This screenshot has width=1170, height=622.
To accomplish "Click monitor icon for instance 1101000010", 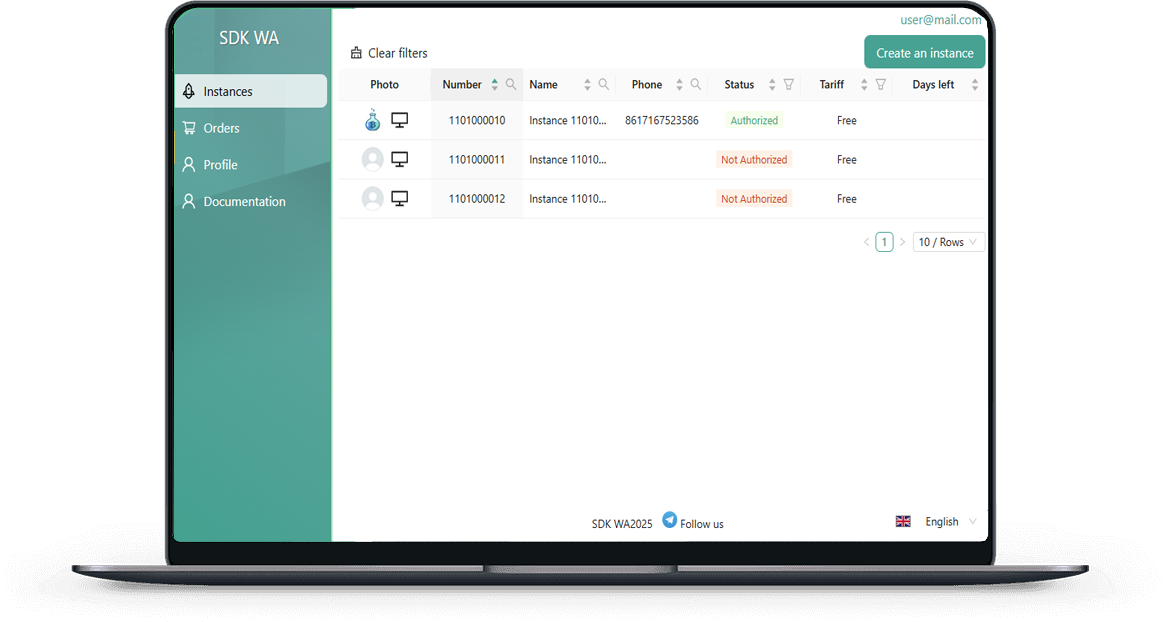I will (x=399, y=120).
